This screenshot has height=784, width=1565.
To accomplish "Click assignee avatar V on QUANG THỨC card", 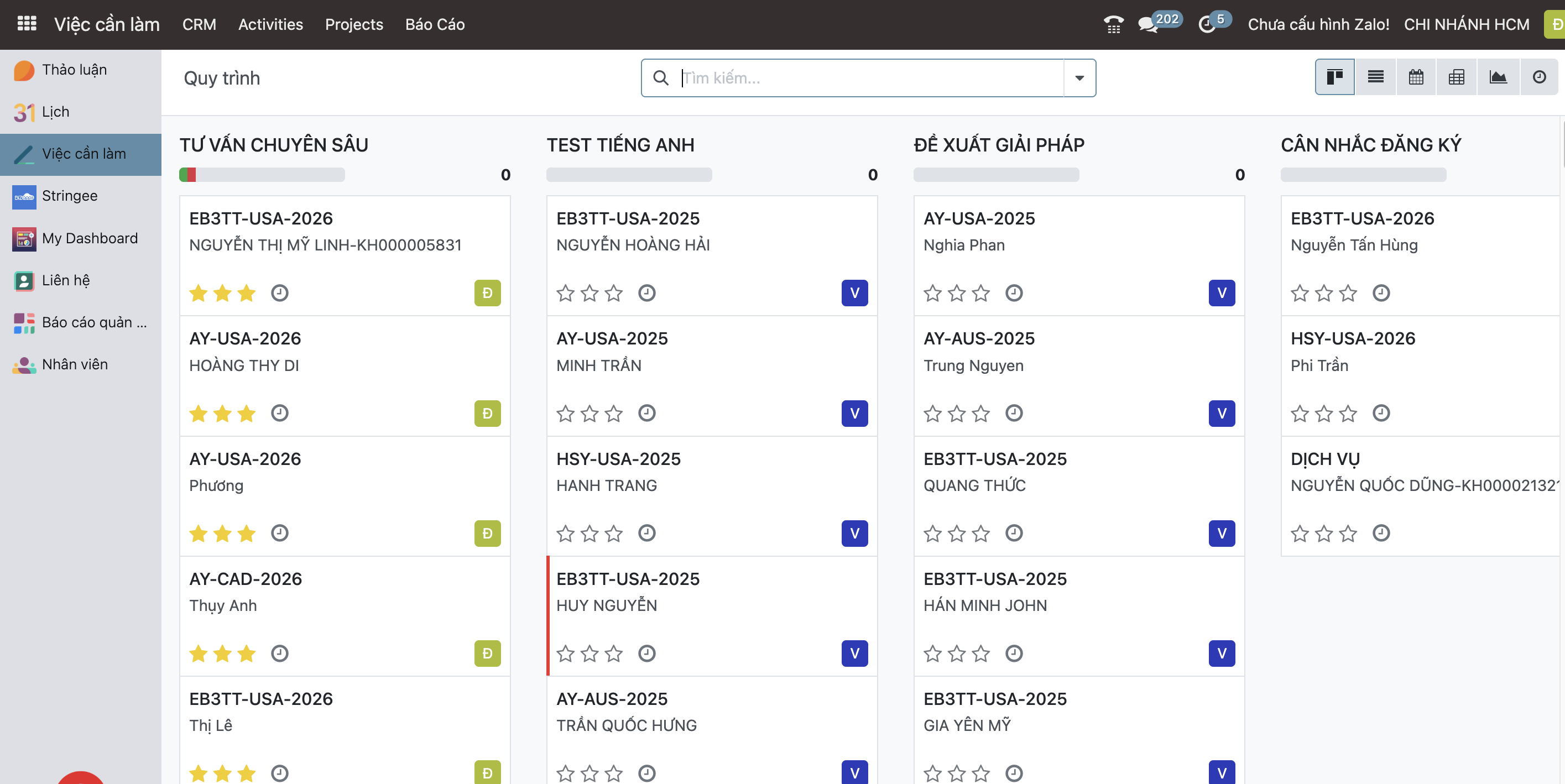I will click(x=1222, y=533).
